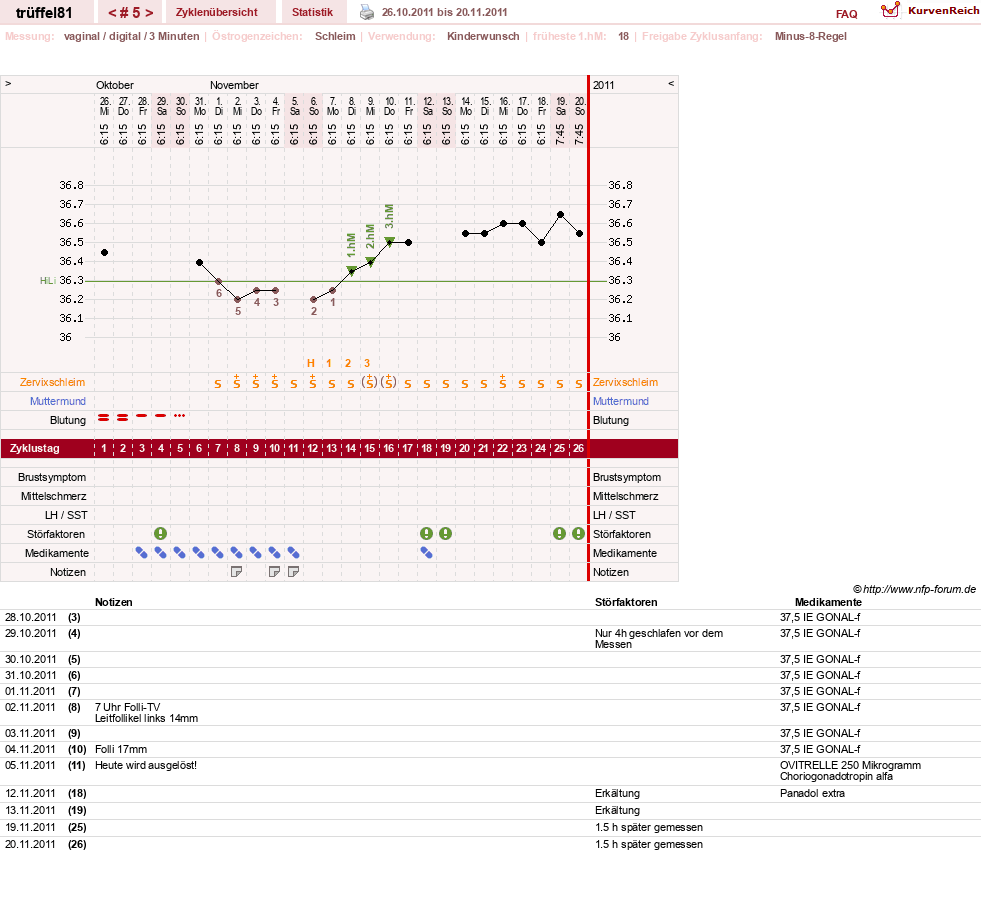
Task: Click the KurvenReich logo icon
Action: click(x=890, y=10)
